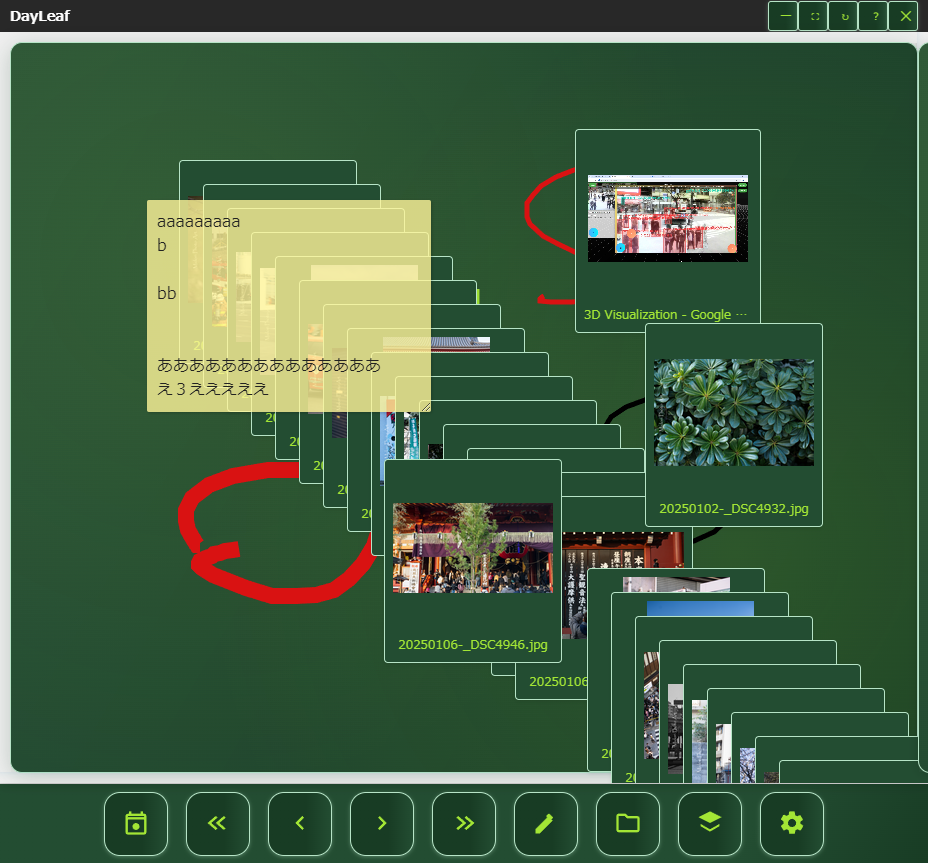Click the layers stack button
928x863 pixels.
click(x=710, y=823)
